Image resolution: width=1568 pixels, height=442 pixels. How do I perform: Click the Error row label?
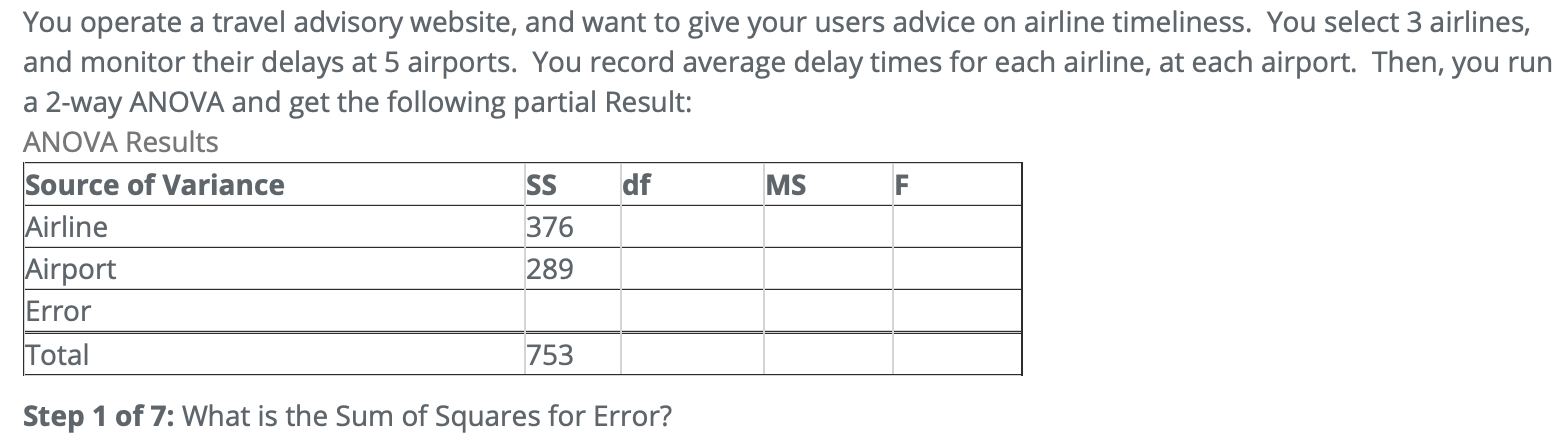58,311
